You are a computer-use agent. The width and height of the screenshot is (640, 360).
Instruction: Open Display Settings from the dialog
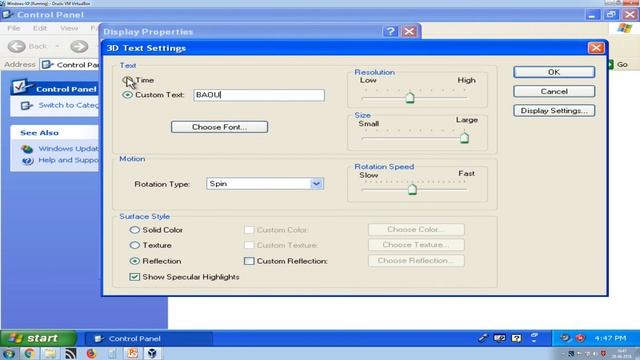tap(554, 111)
